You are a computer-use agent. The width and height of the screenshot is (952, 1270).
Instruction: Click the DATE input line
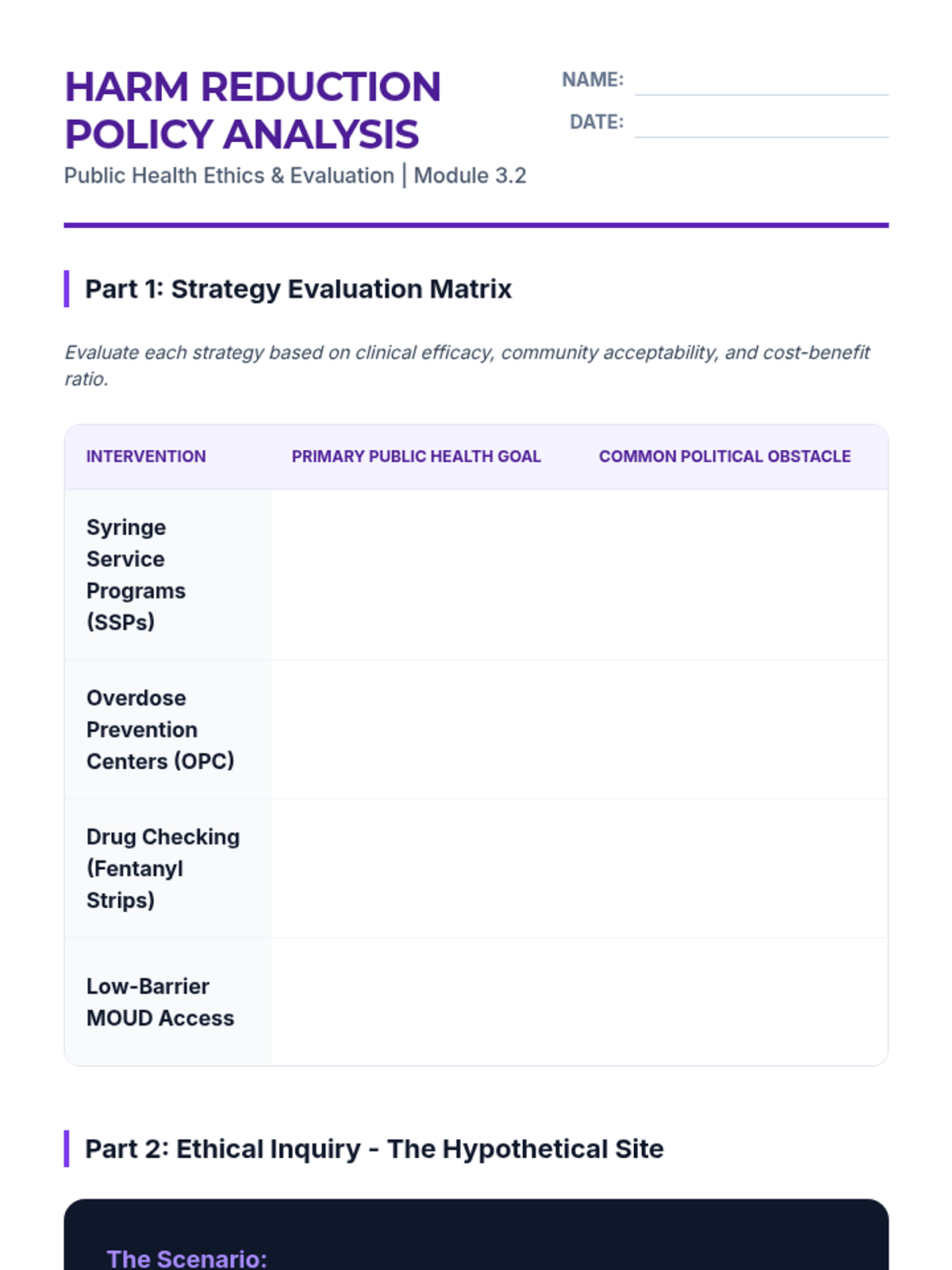(x=761, y=124)
